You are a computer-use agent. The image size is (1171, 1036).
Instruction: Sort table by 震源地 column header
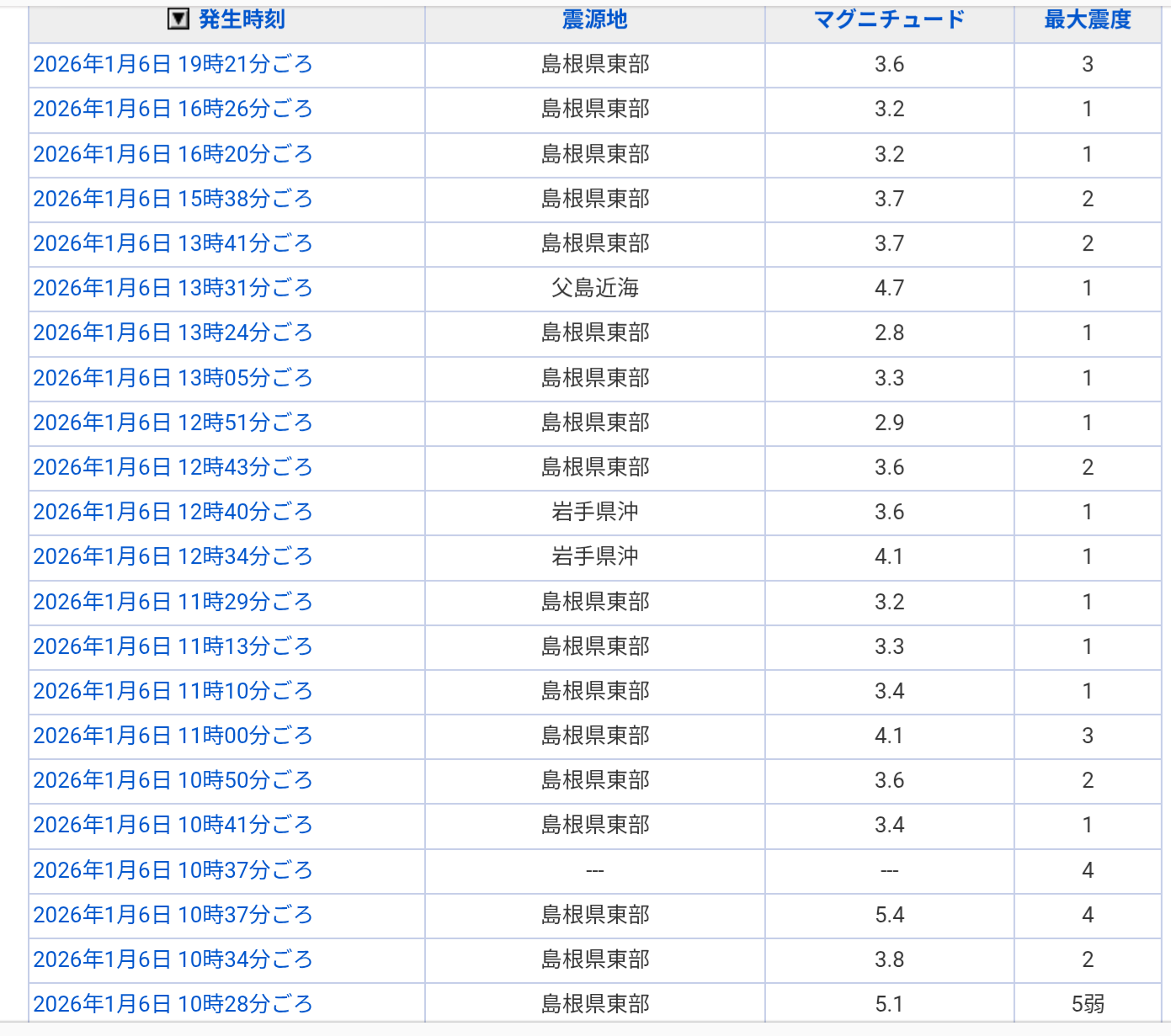pyautogui.click(x=594, y=19)
